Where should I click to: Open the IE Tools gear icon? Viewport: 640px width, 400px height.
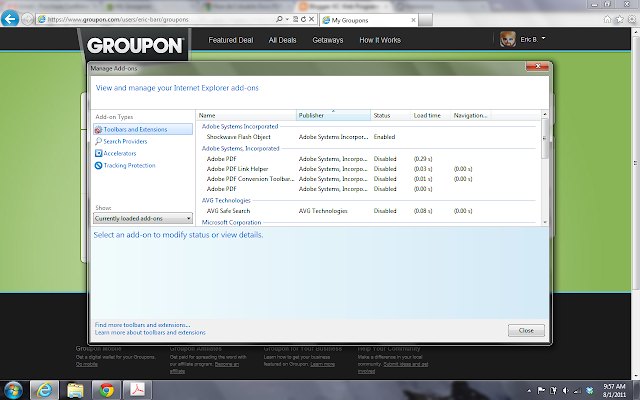pos(632,19)
